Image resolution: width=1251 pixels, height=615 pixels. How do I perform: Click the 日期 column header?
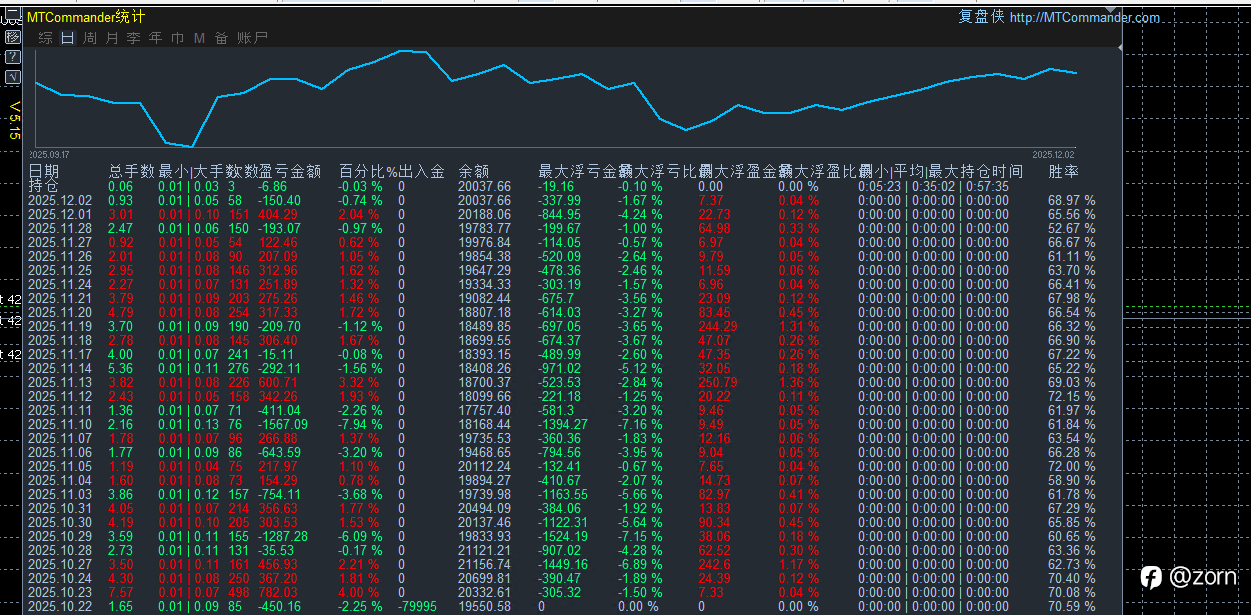point(43,172)
